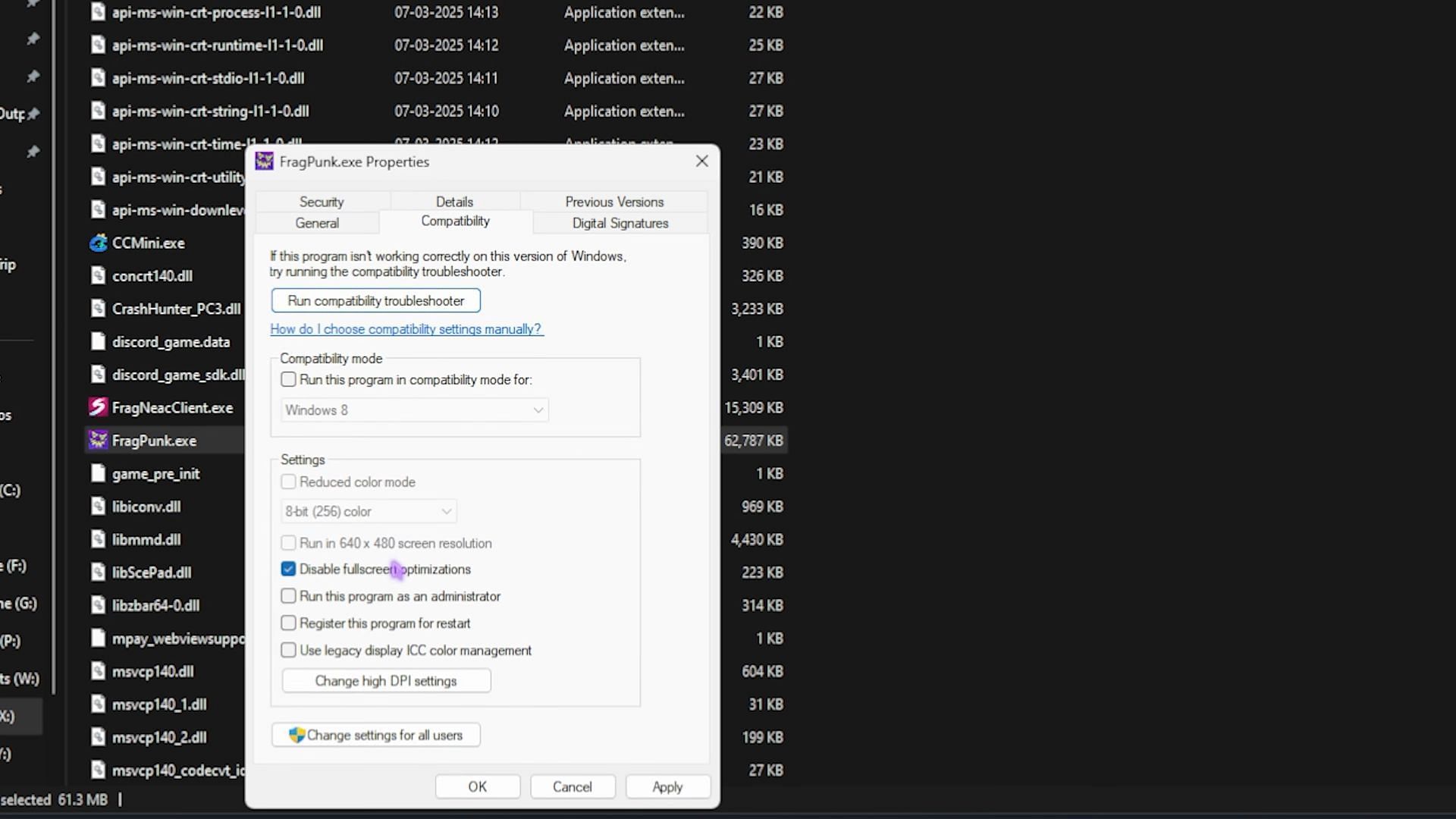
Task: Enable Run this program in compatibility mode
Action: pos(288,379)
